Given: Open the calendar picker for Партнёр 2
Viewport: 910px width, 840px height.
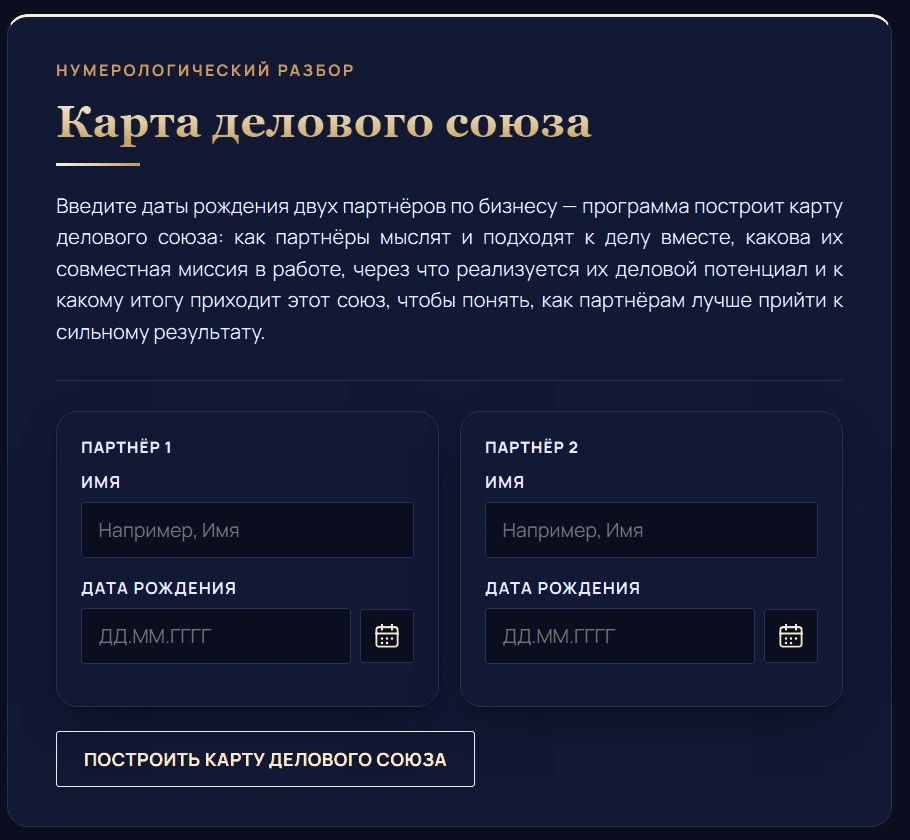Looking at the screenshot, I should [790, 636].
